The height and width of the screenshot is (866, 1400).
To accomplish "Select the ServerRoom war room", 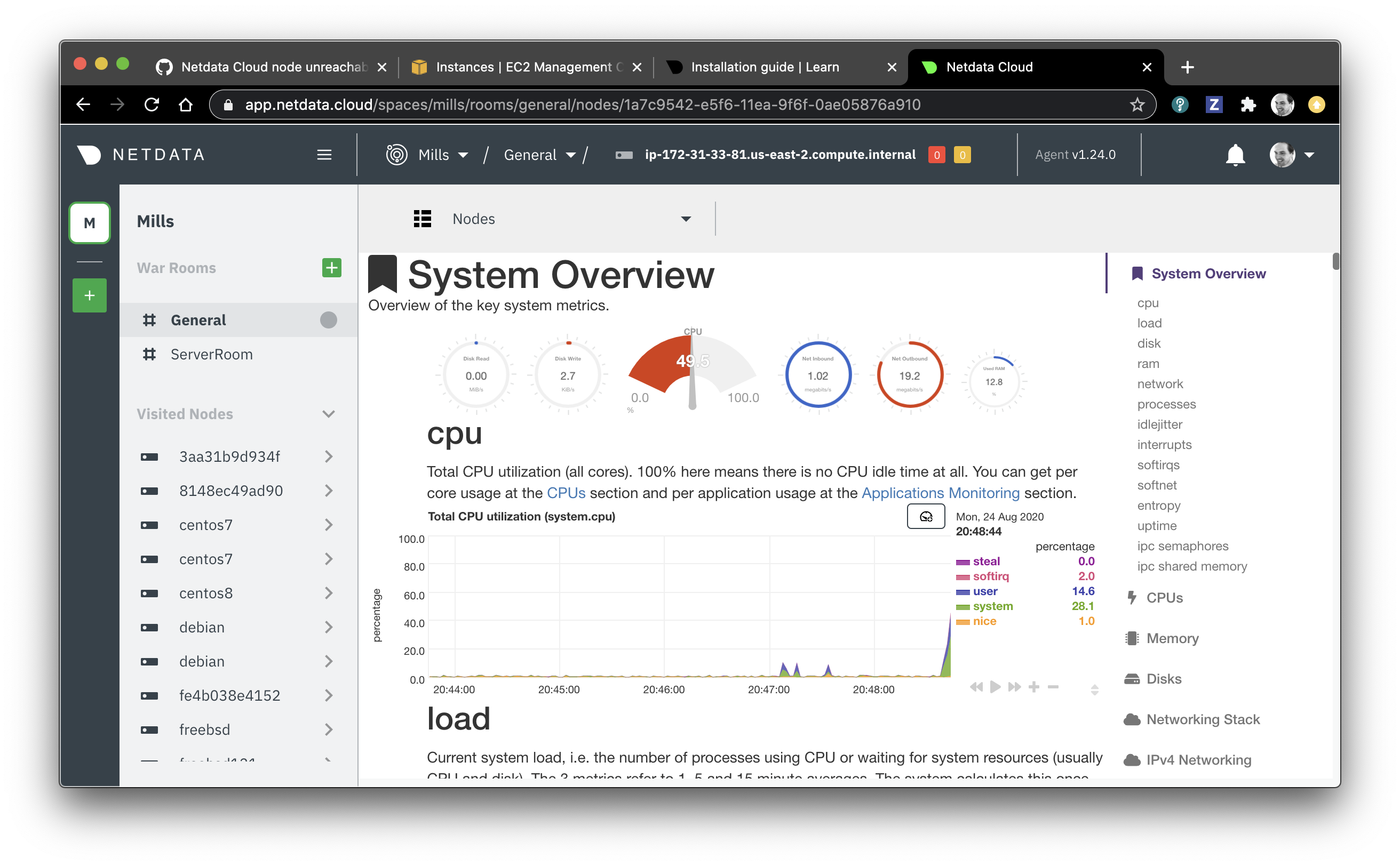I will [x=212, y=354].
